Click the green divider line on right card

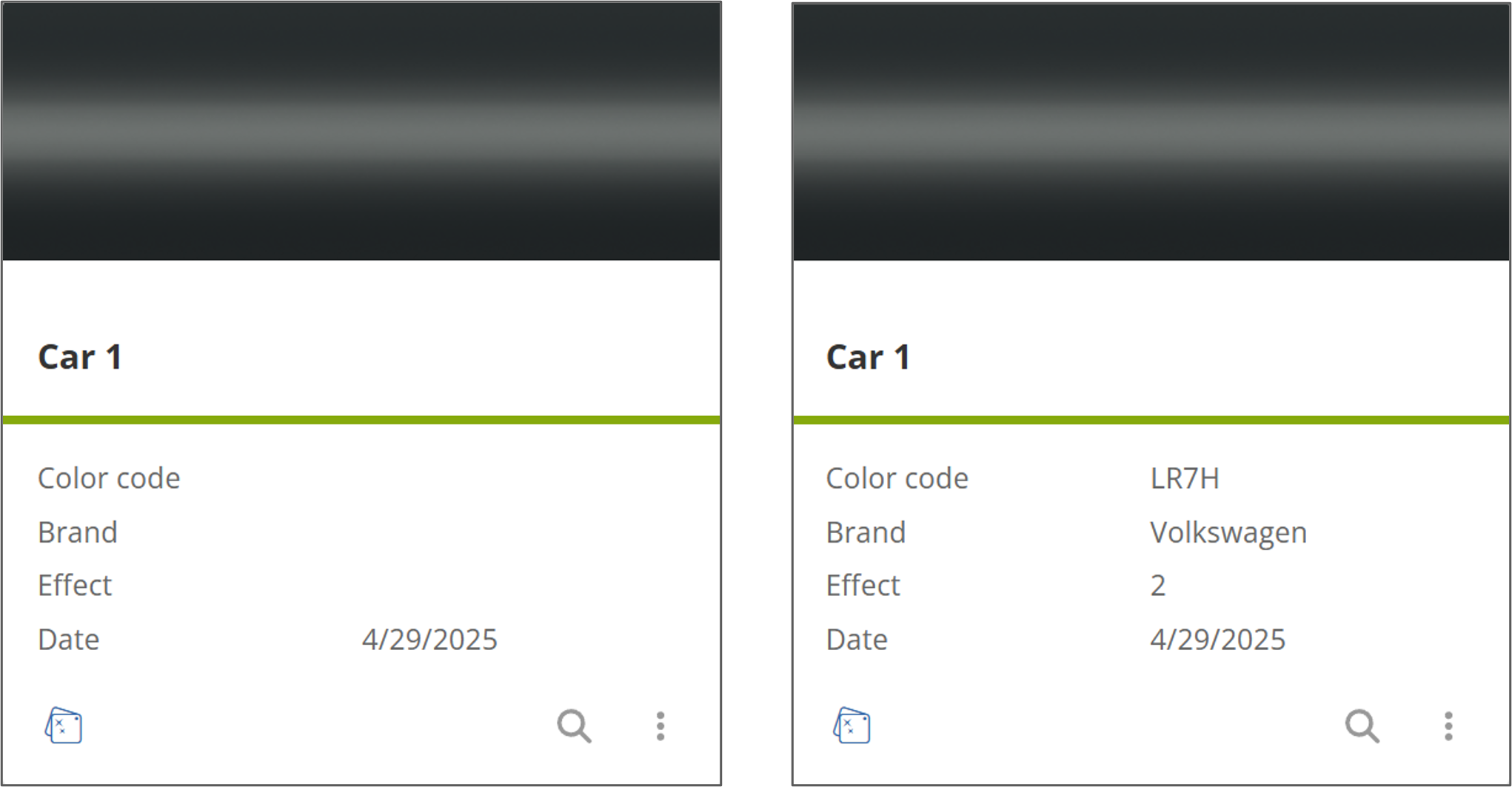[1151, 421]
